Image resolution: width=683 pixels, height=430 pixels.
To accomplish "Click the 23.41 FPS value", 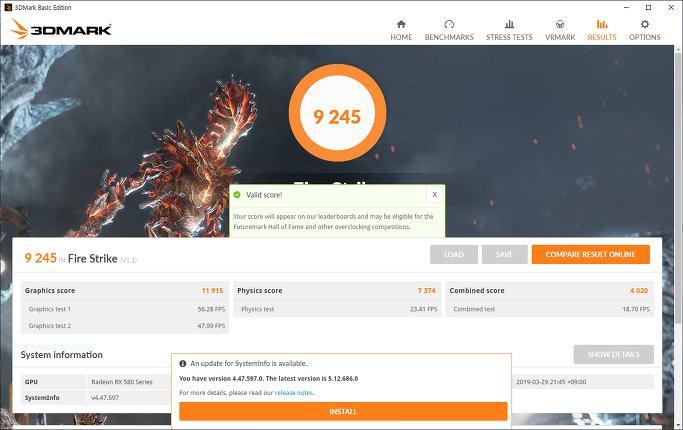I will [423, 309].
